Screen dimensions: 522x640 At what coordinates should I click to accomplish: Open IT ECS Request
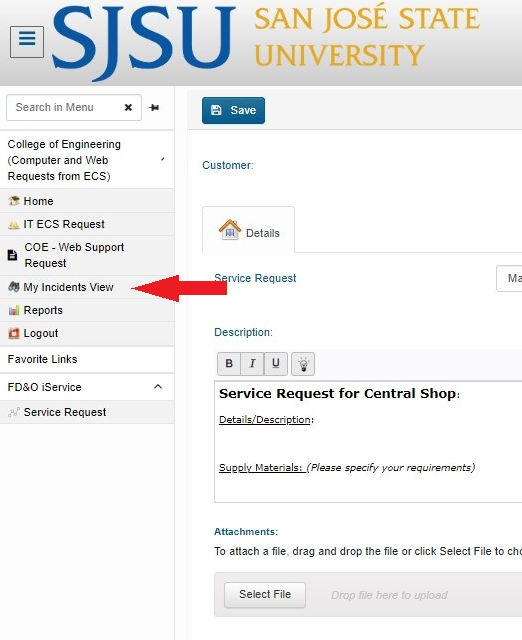click(x=87, y=224)
